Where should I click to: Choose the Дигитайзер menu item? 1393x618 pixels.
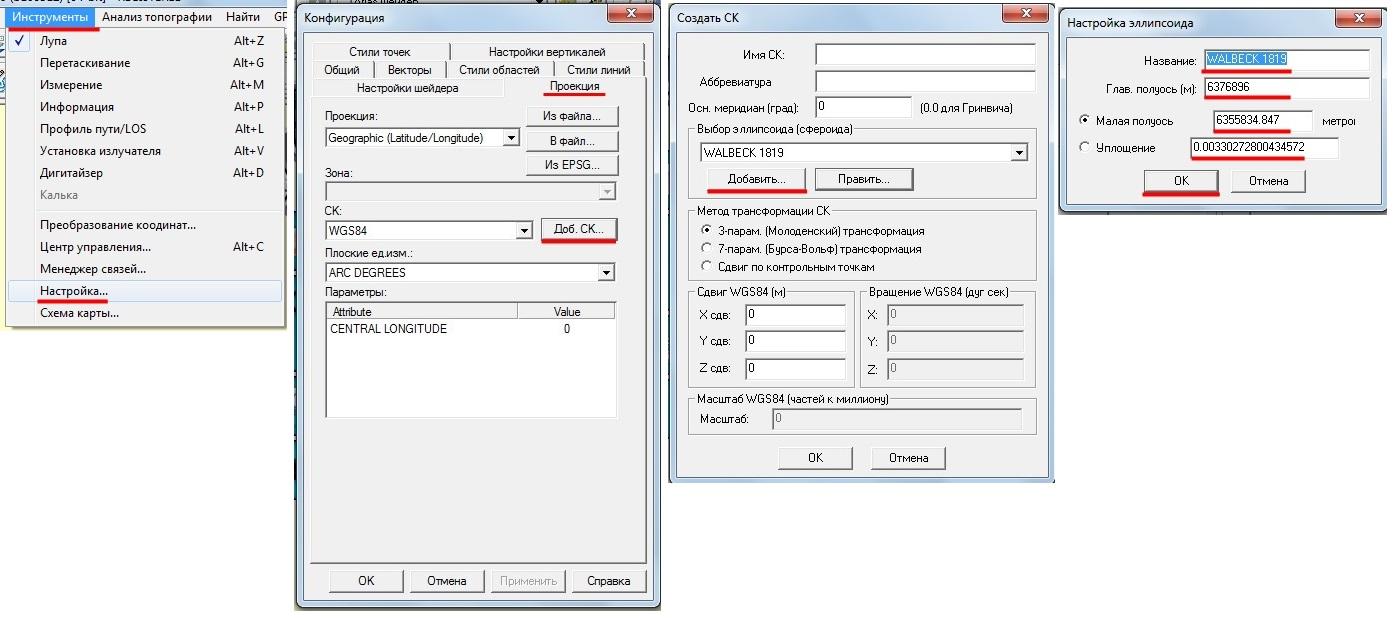click(71, 173)
